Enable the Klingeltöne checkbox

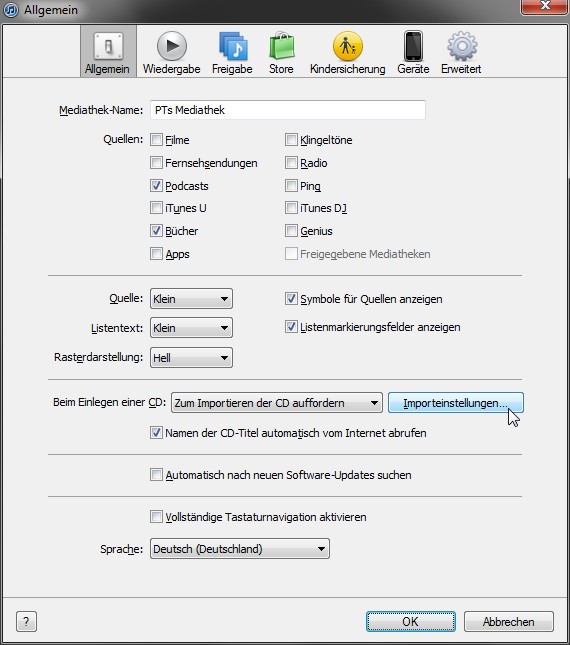tap(291, 140)
